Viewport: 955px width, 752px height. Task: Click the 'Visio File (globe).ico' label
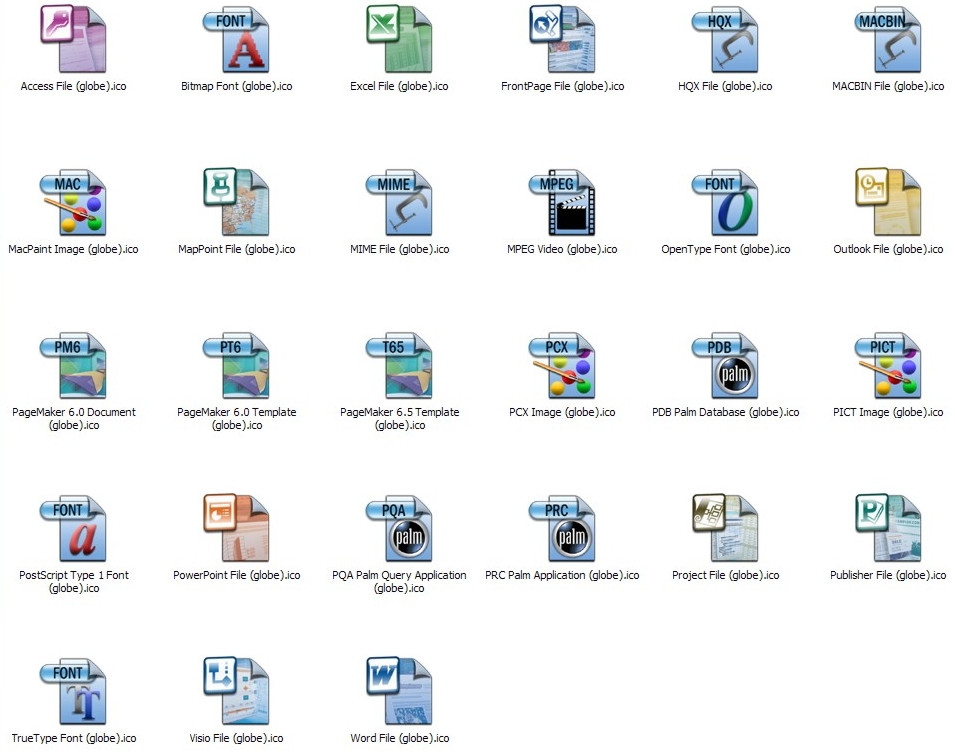pyautogui.click(x=236, y=739)
